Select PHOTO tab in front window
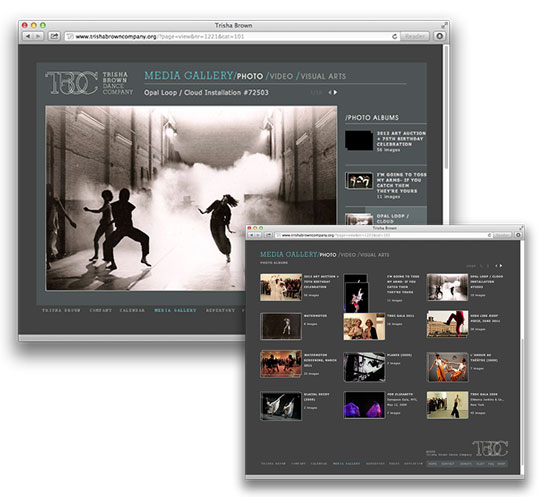This screenshot has height=497, width=540. coord(328,255)
